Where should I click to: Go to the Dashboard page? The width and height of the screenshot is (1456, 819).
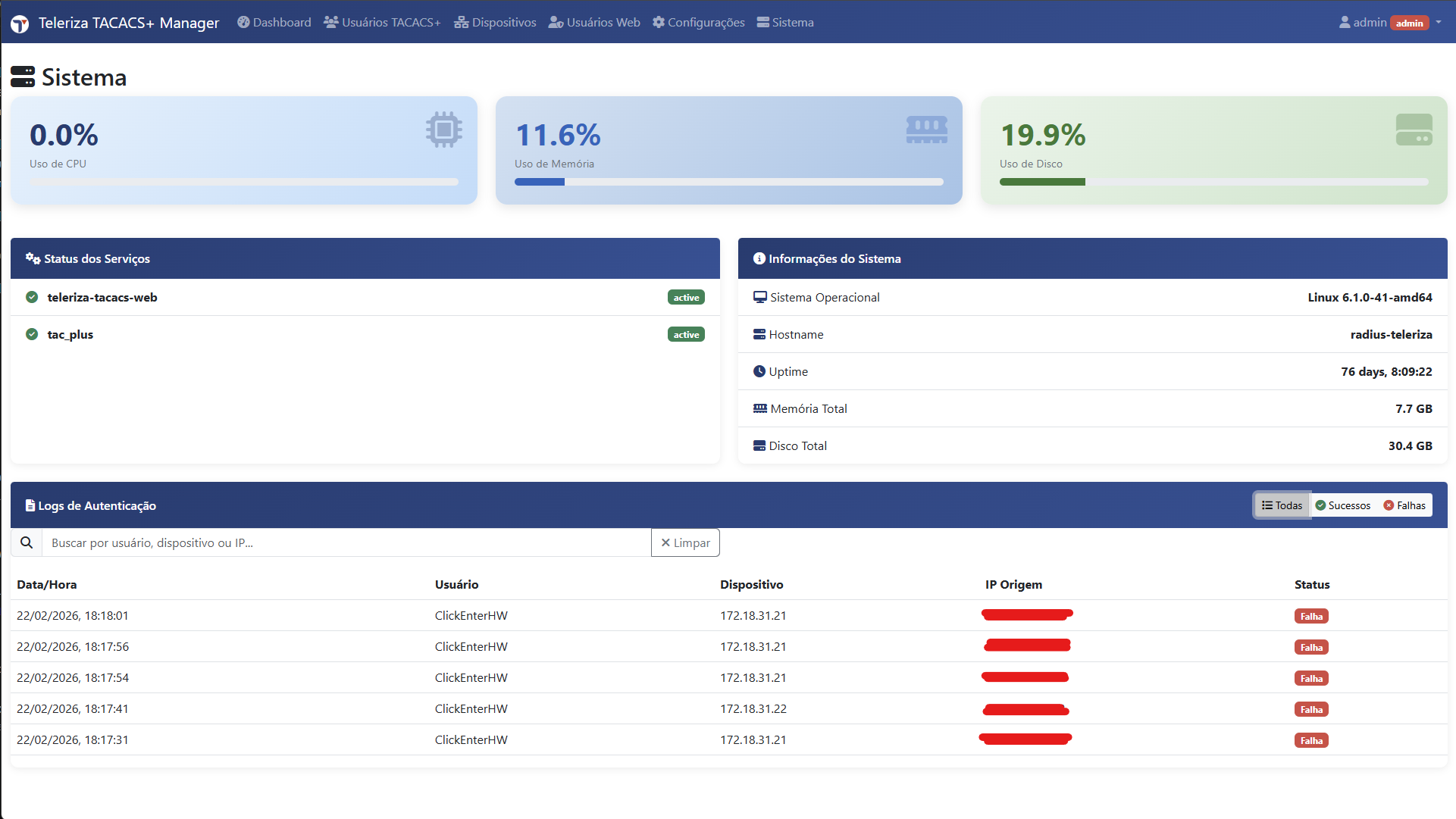pos(274,23)
